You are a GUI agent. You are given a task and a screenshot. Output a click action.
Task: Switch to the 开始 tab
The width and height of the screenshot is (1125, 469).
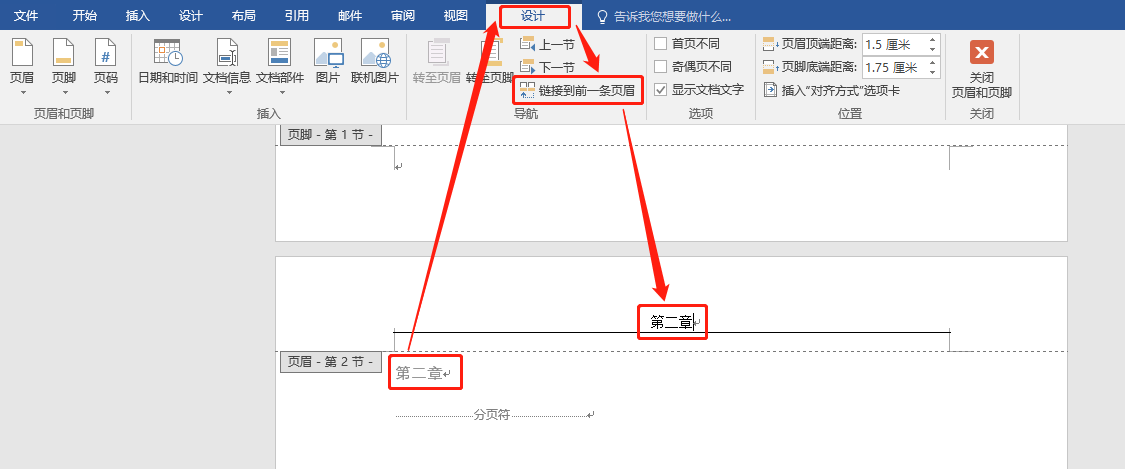tap(85, 16)
